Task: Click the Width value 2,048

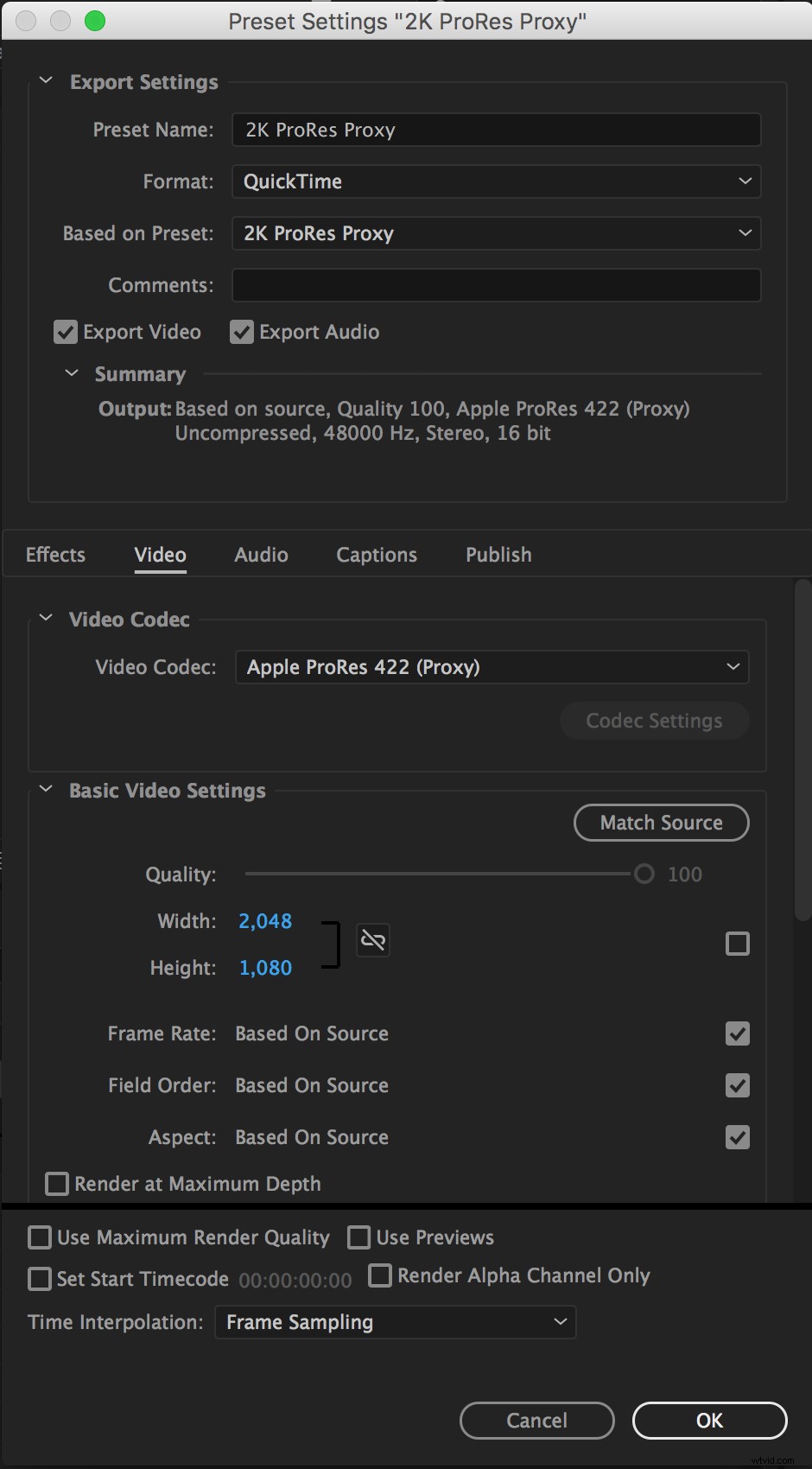Action: point(265,921)
